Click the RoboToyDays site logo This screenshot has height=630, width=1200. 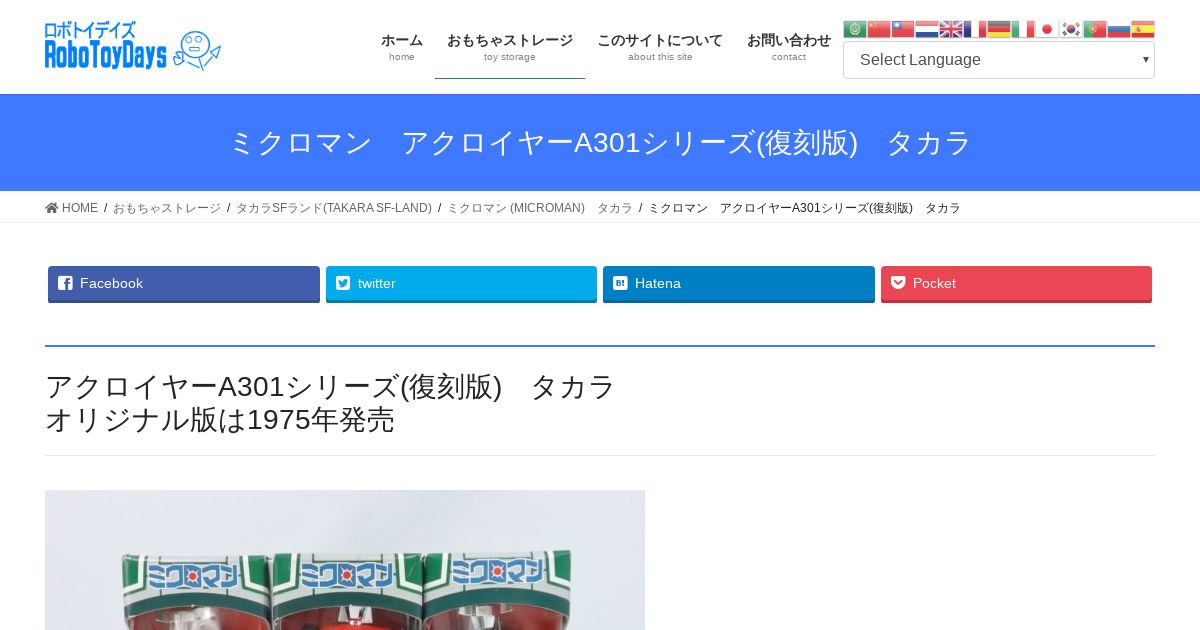click(133, 47)
